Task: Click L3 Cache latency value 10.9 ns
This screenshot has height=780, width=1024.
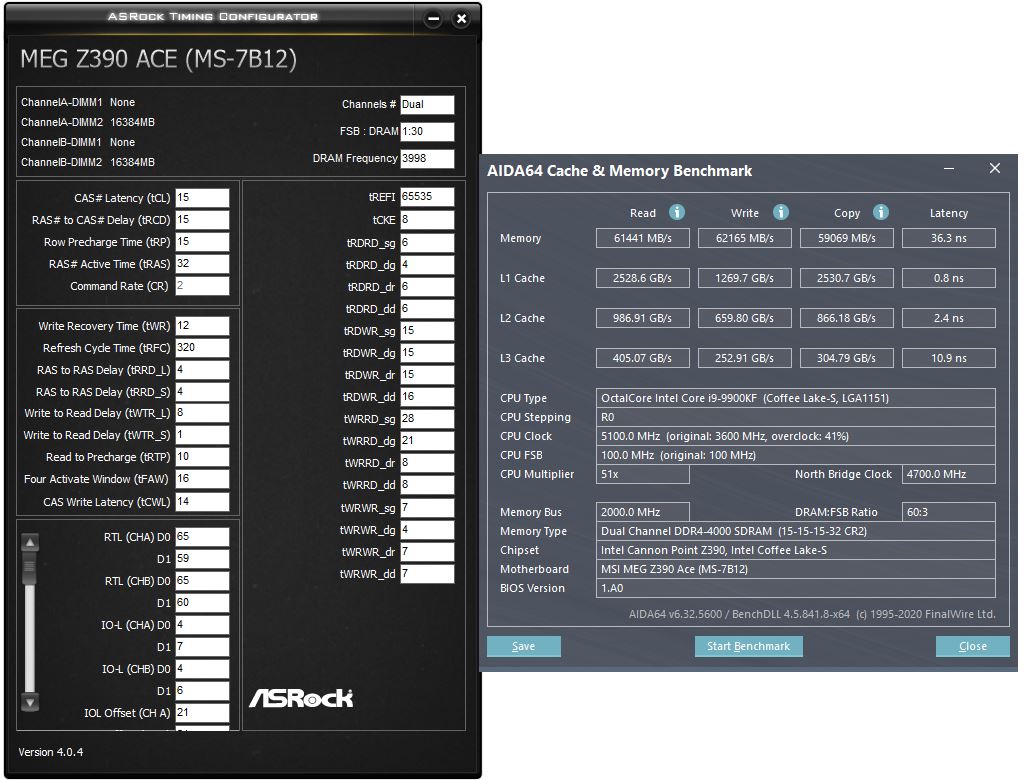Action: click(948, 358)
